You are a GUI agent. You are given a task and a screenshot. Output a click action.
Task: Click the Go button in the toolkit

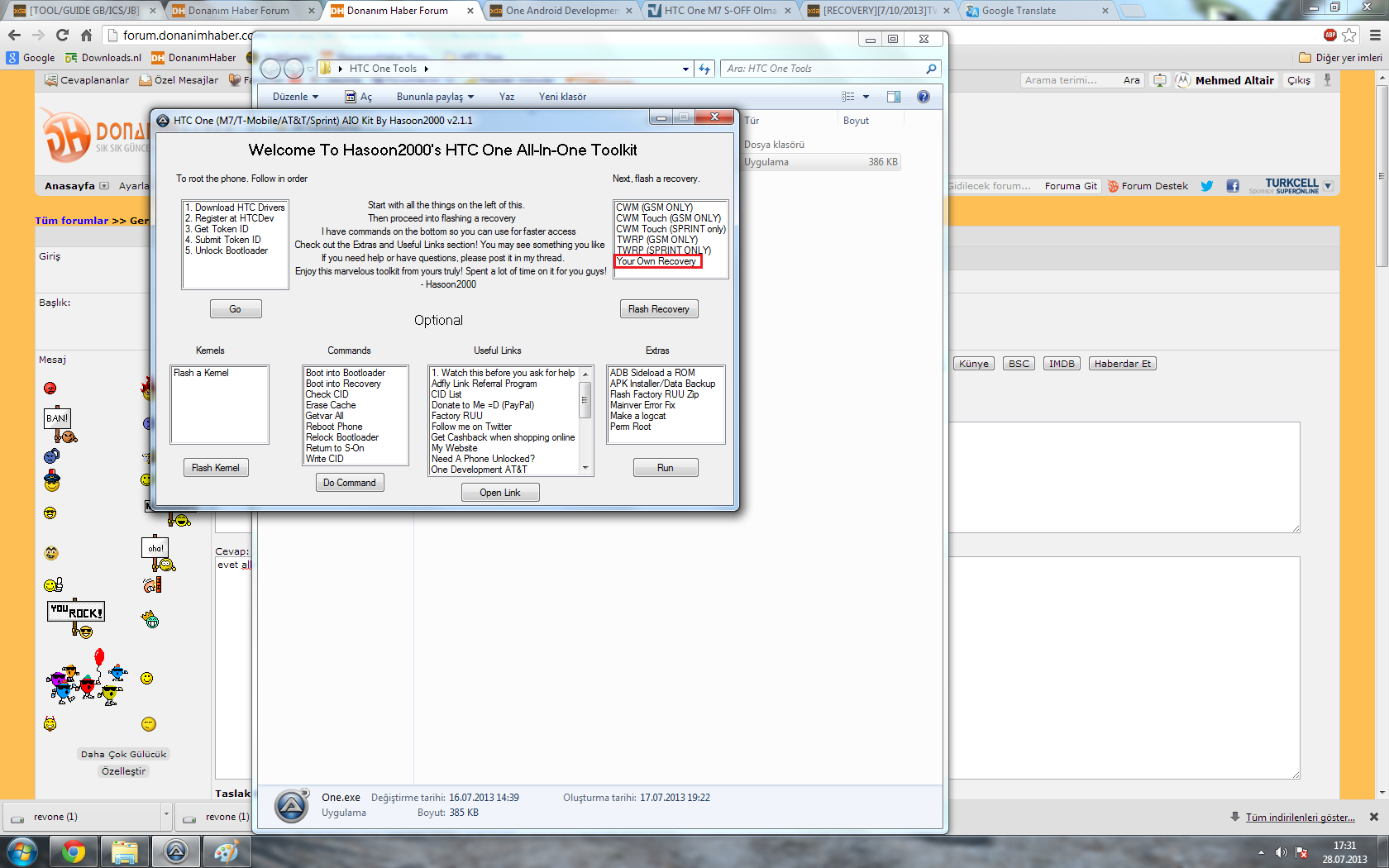coord(236,309)
